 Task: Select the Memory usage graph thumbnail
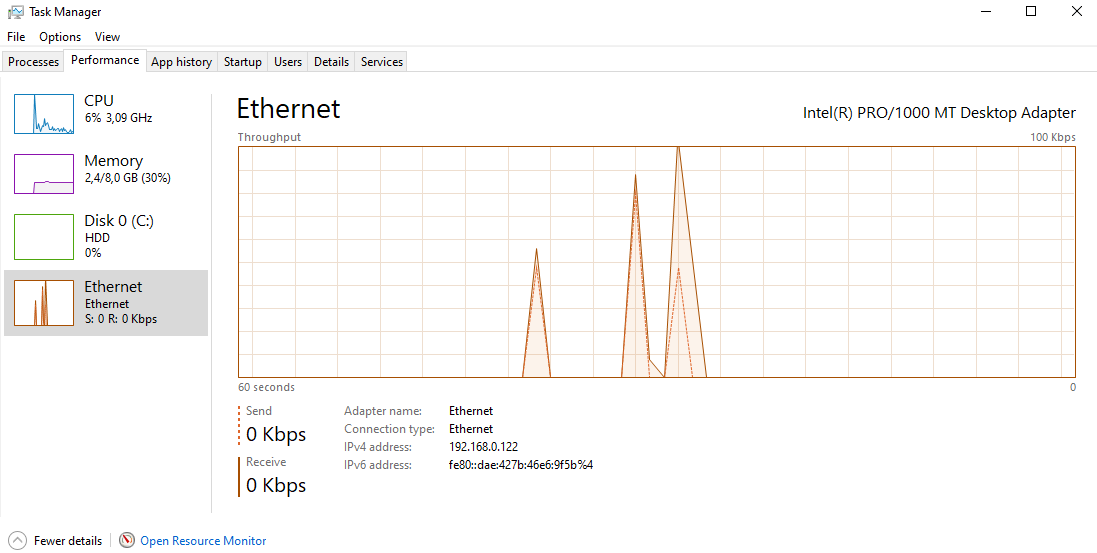click(x=44, y=174)
